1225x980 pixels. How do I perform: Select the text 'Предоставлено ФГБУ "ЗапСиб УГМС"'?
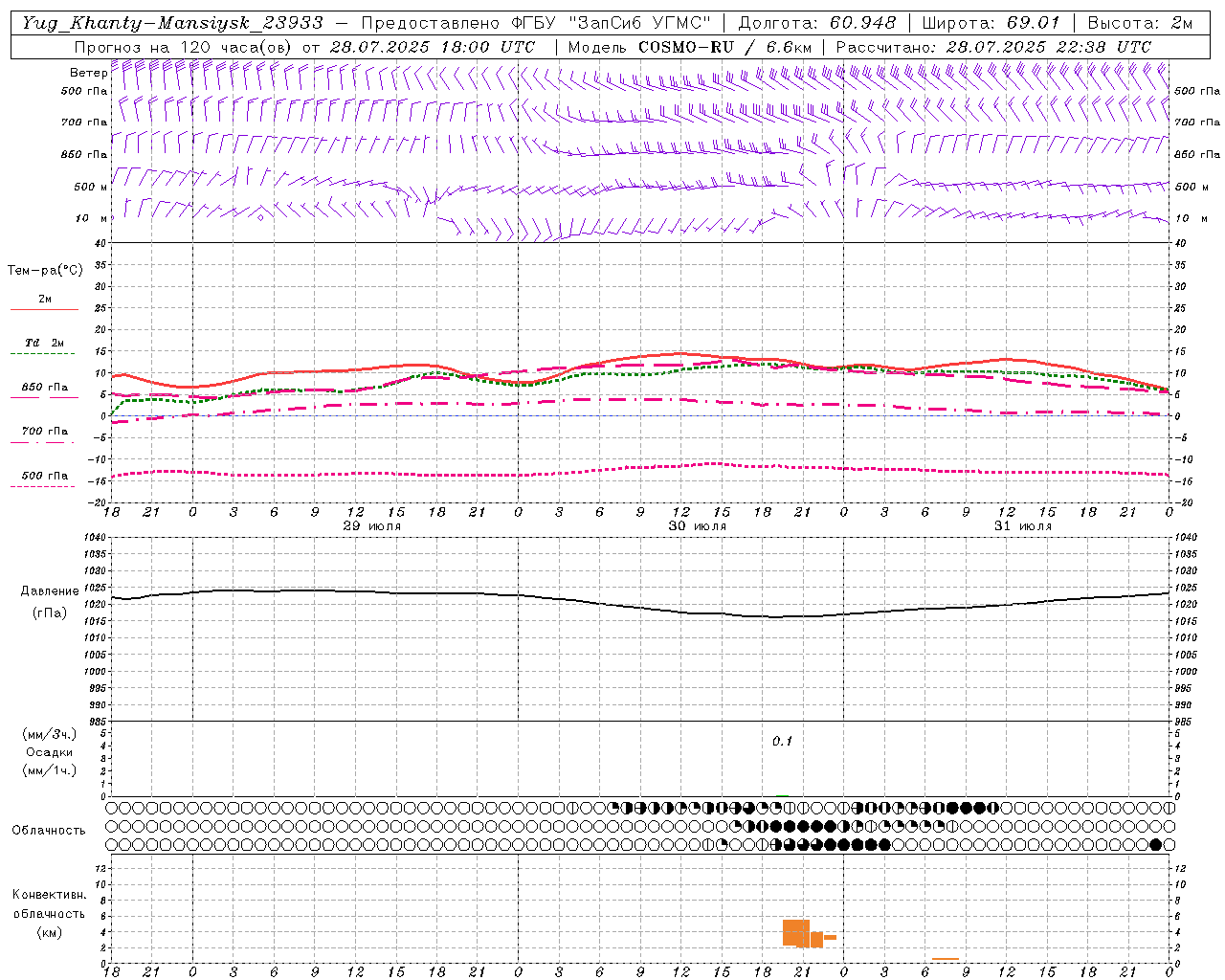point(536,23)
